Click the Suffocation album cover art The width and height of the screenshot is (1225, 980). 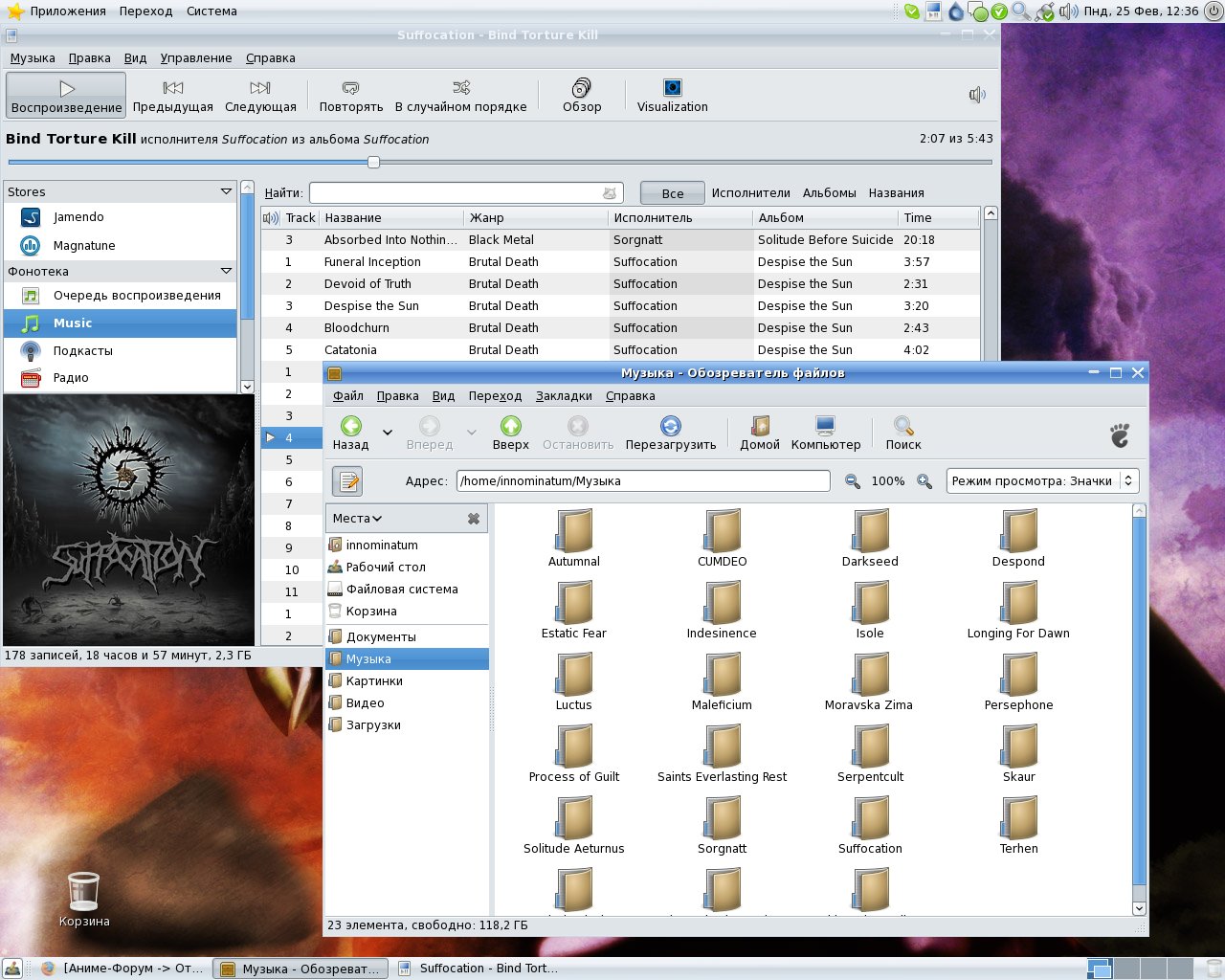click(x=130, y=520)
